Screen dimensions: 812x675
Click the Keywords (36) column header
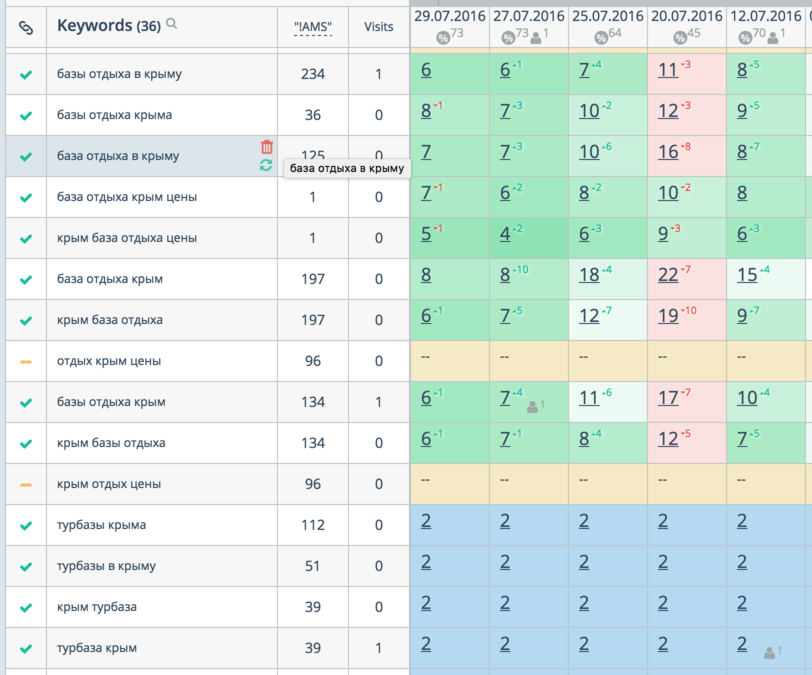tap(109, 25)
